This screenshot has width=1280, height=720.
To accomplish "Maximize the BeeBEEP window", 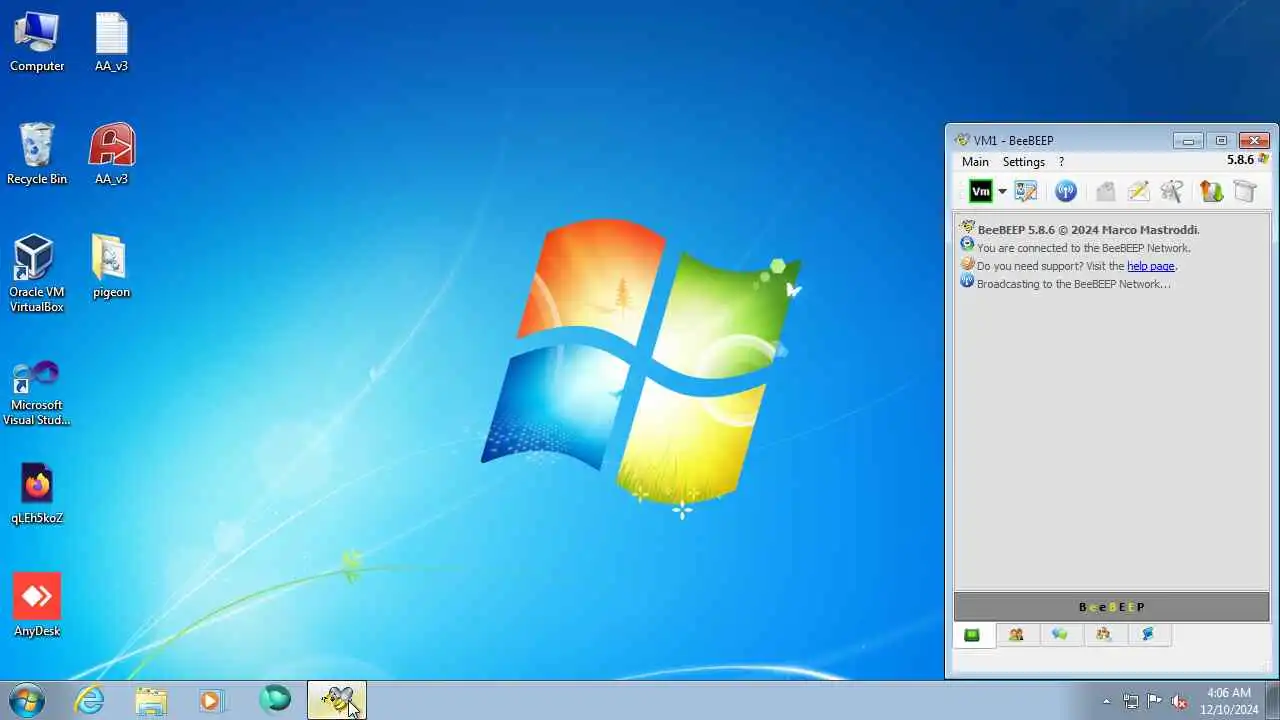I will coord(1221,141).
